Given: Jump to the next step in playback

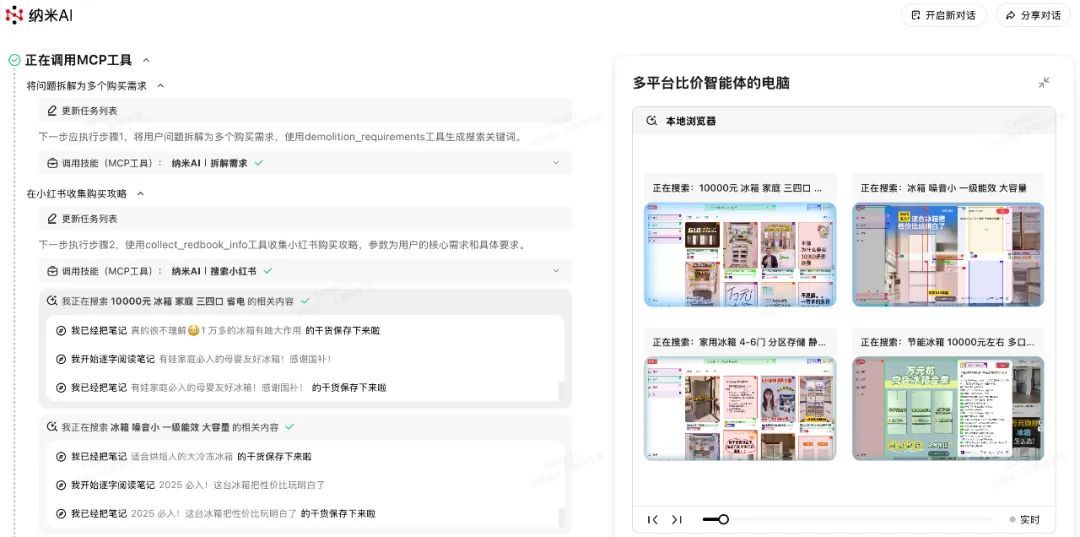Looking at the screenshot, I should tap(677, 519).
